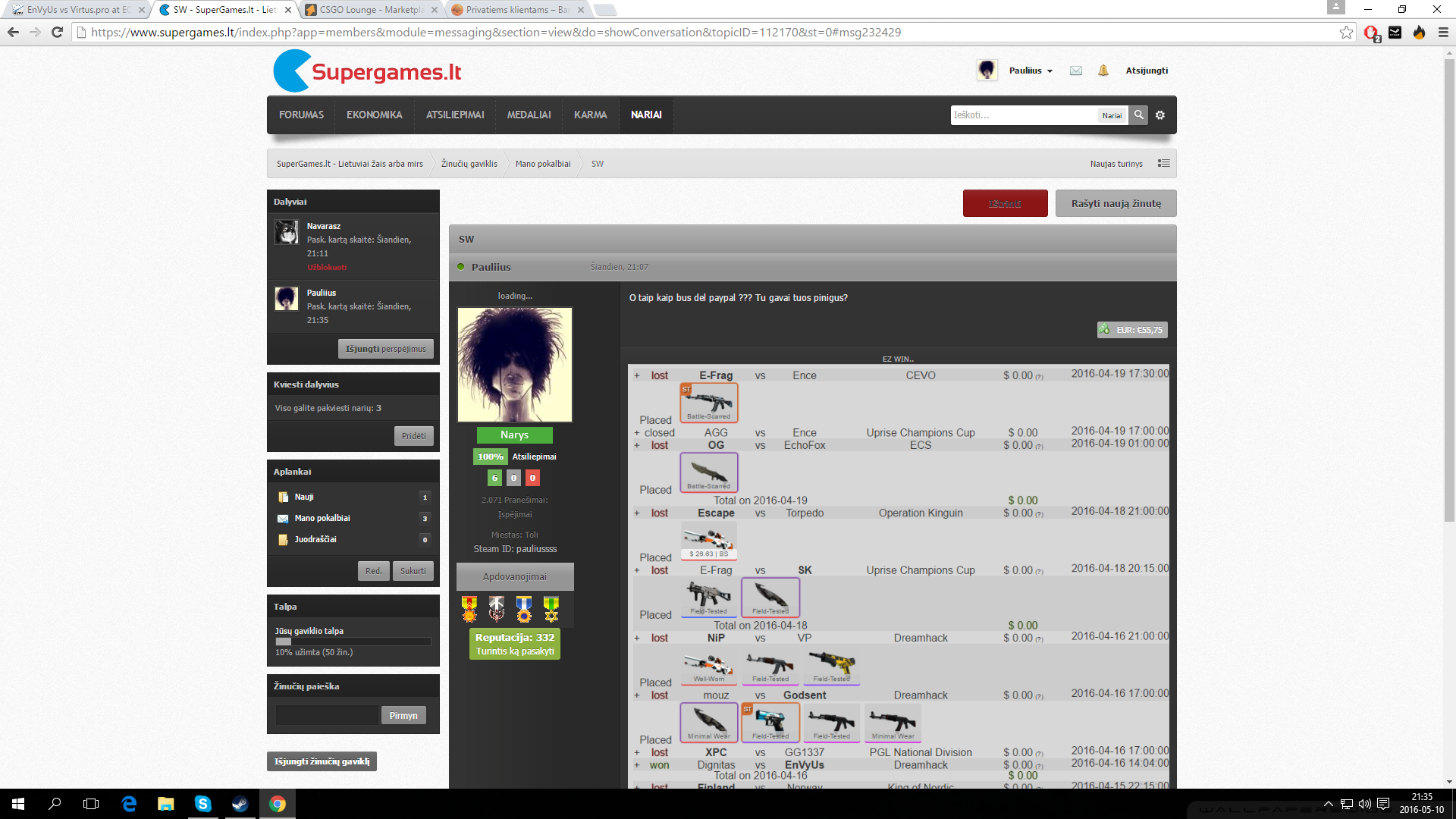Click the red Ištrinti button
Image resolution: width=1456 pixels, height=819 pixels.
click(1005, 203)
